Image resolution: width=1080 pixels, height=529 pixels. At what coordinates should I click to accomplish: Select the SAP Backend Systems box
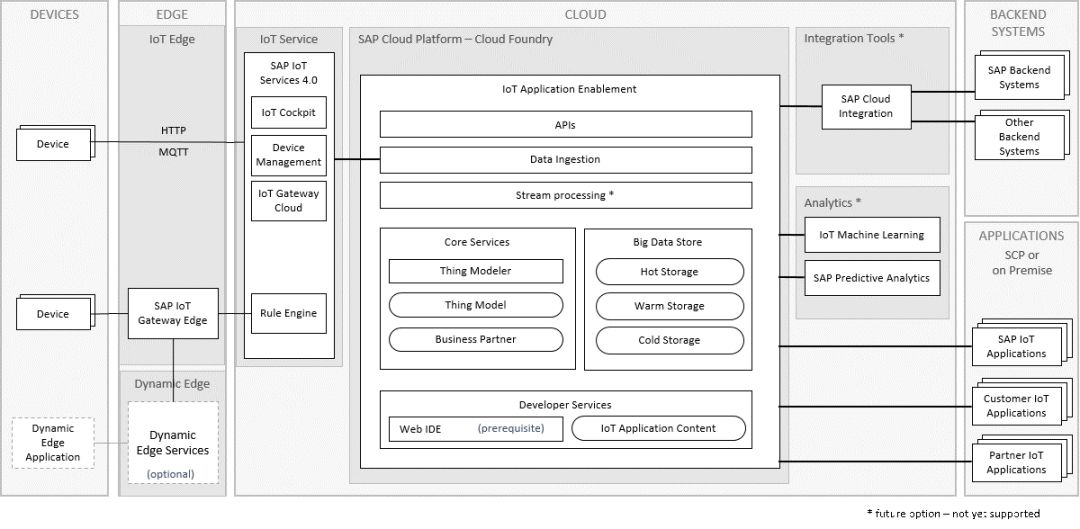tap(1019, 77)
